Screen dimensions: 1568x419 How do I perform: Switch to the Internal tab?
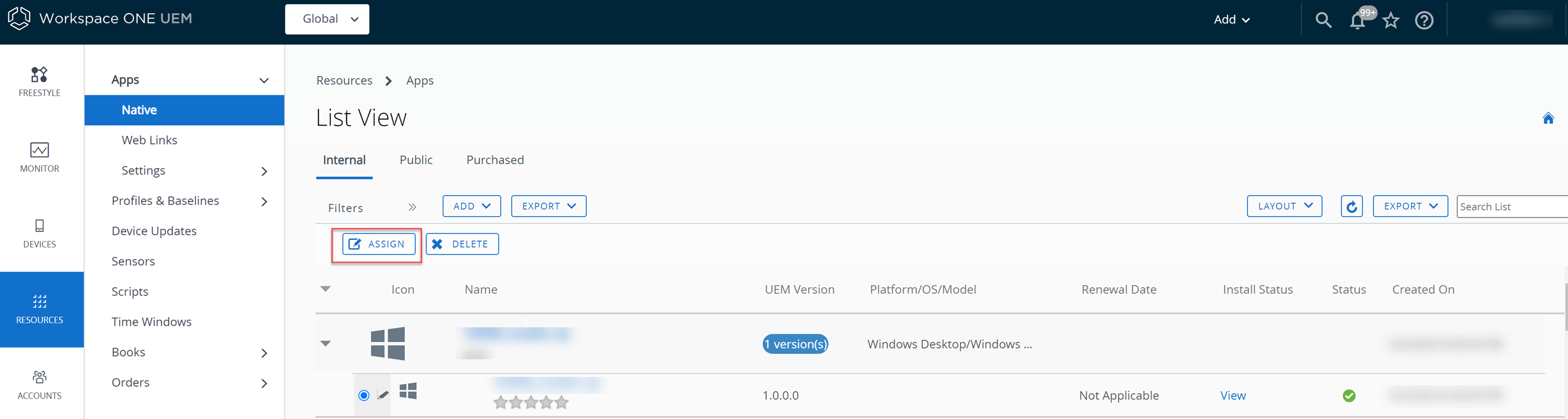[344, 160]
